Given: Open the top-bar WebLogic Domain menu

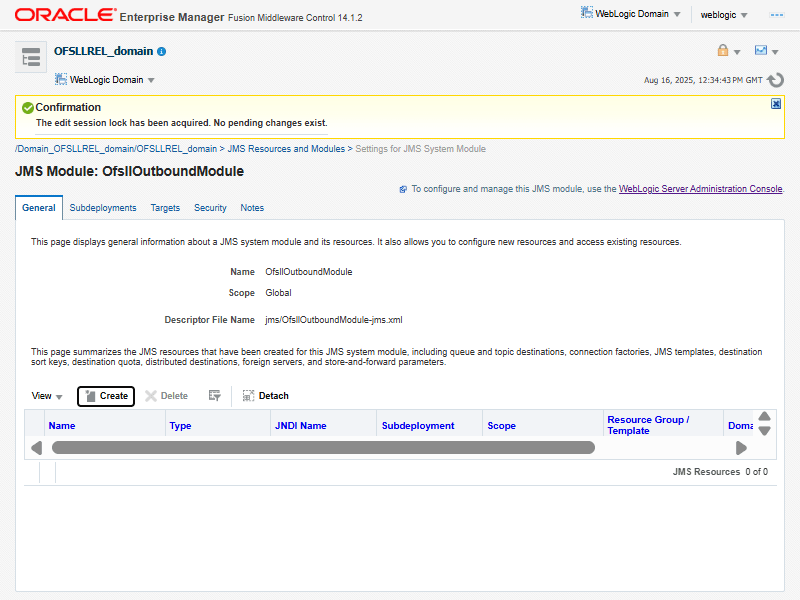Looking at the screenshot, I should pyautogui.click(x=631, y=14).
